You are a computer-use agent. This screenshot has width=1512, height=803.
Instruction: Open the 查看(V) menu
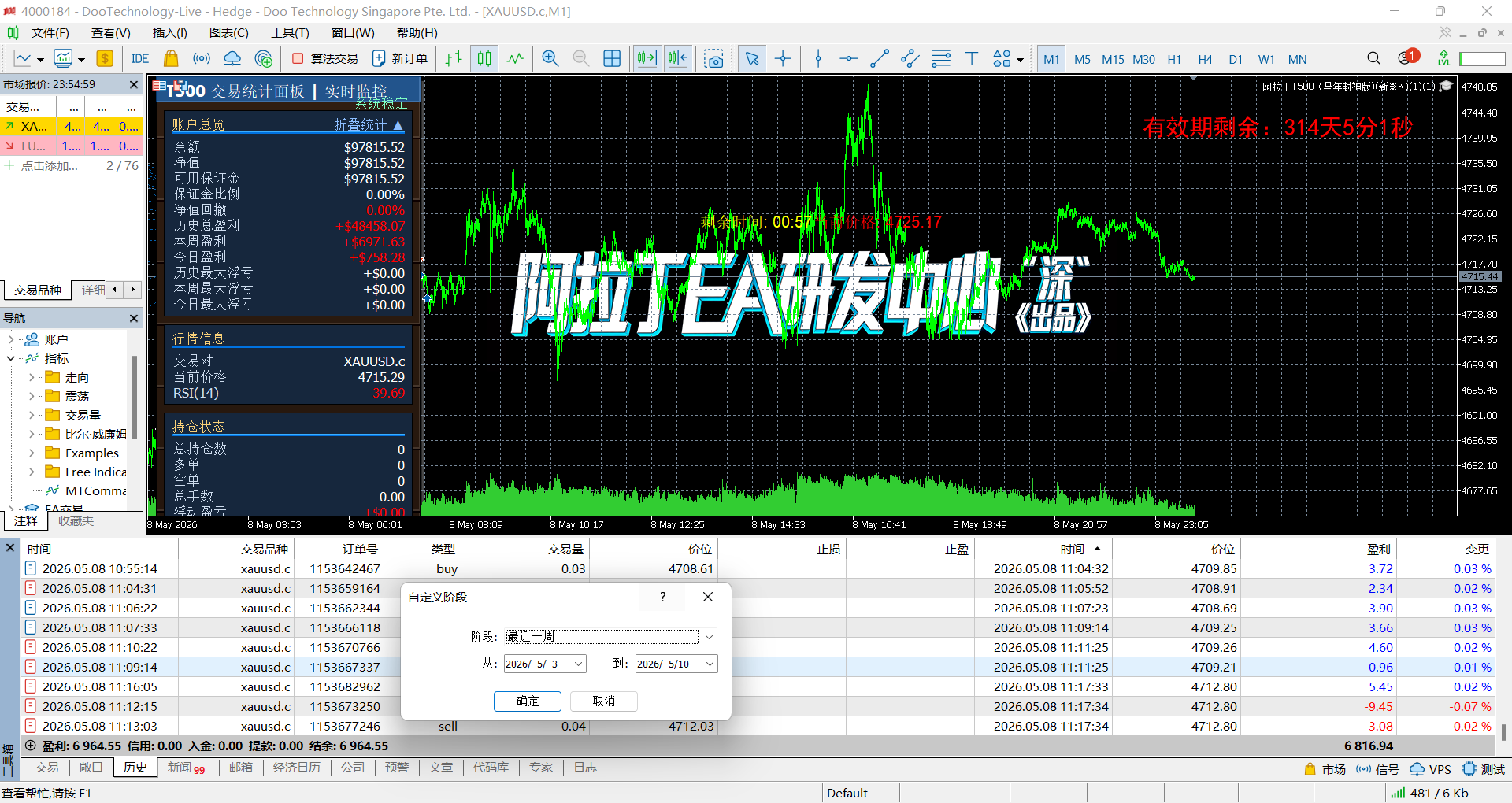click(111, 33)
